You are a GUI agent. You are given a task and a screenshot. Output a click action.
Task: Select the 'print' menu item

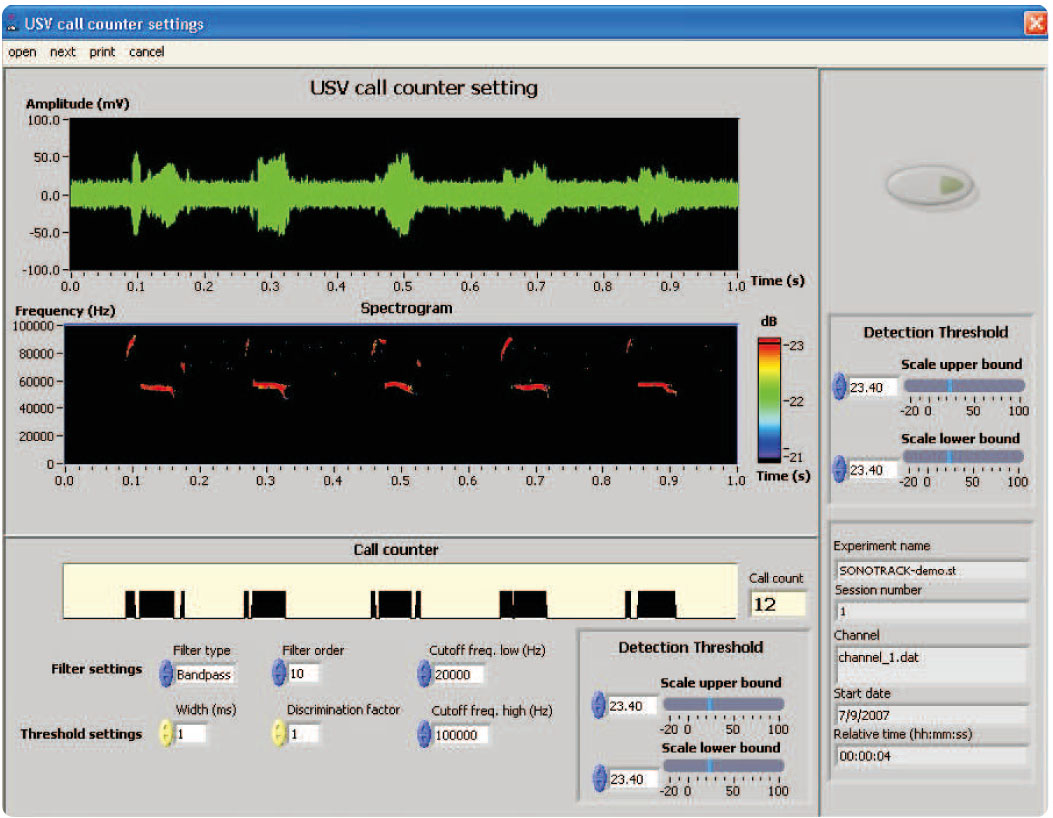point(102,52)
